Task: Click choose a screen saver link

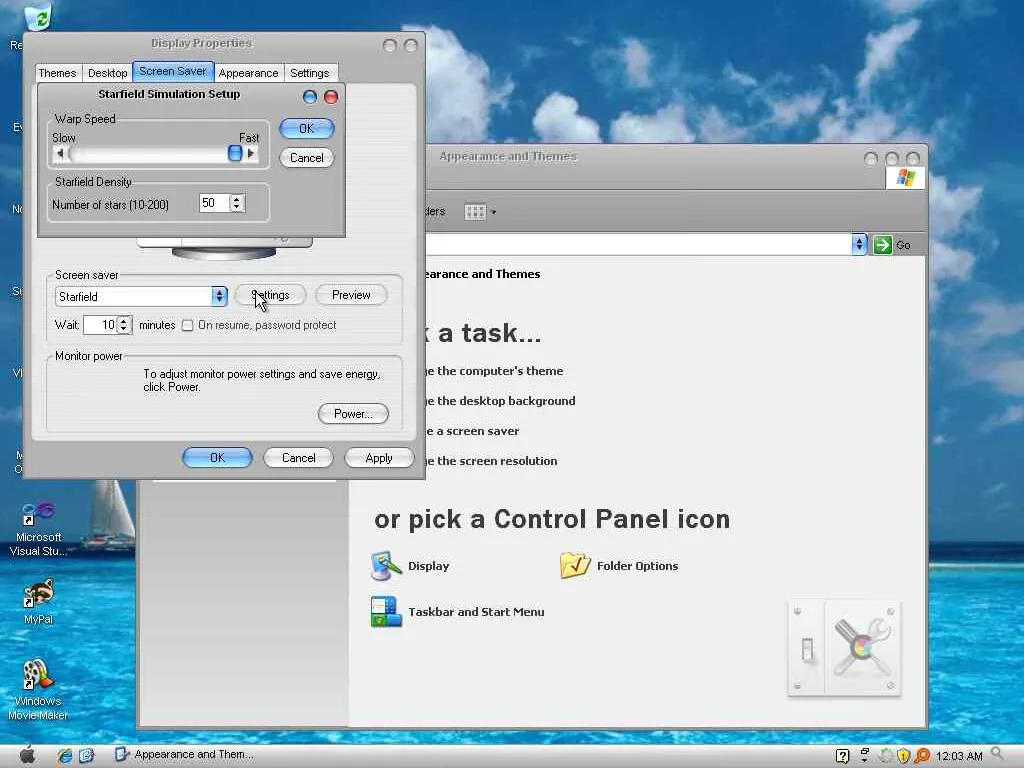Action: [x=472, y=431]
